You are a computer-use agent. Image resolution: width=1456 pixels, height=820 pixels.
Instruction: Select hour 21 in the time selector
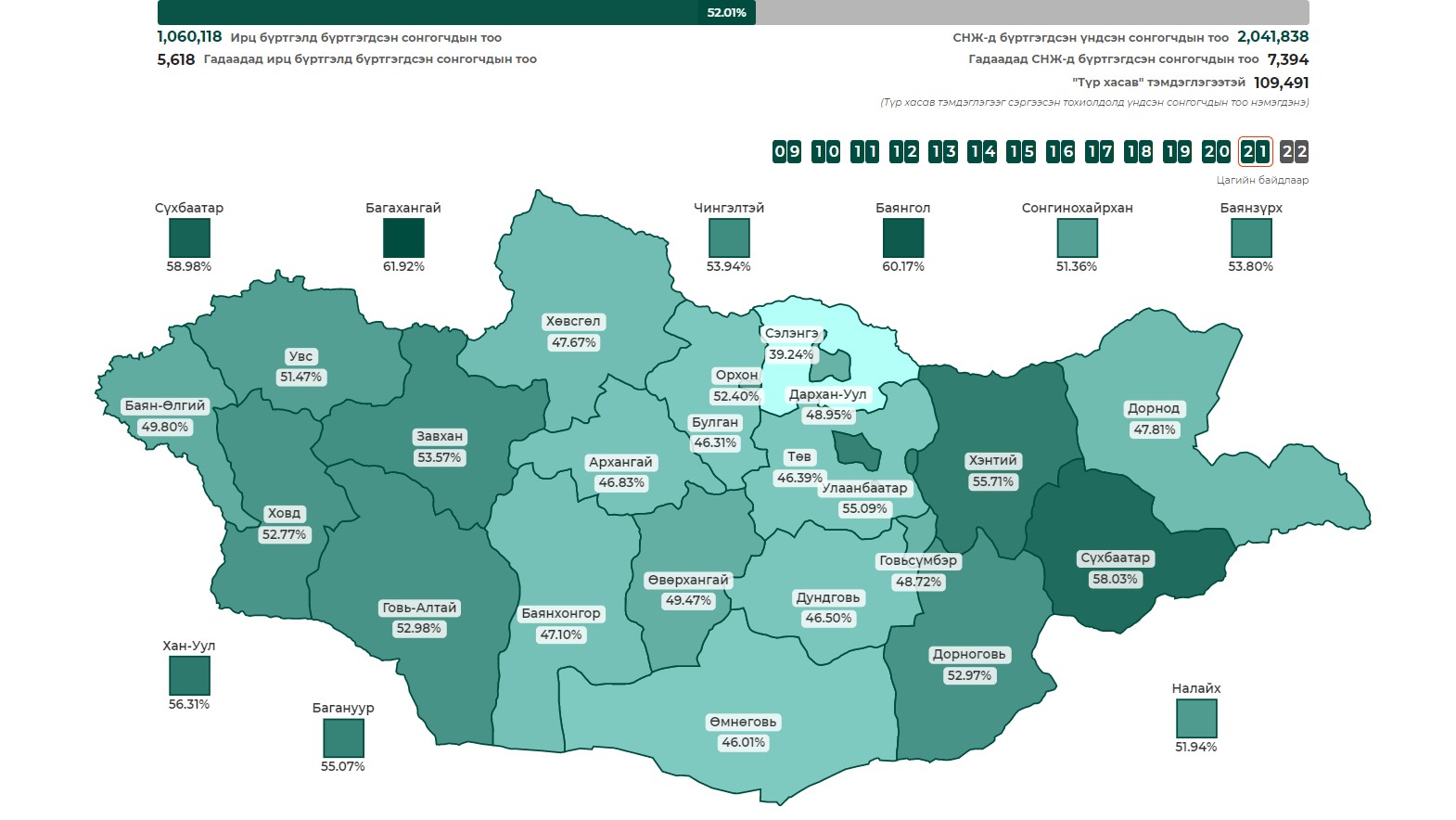tap(1255, 151)
